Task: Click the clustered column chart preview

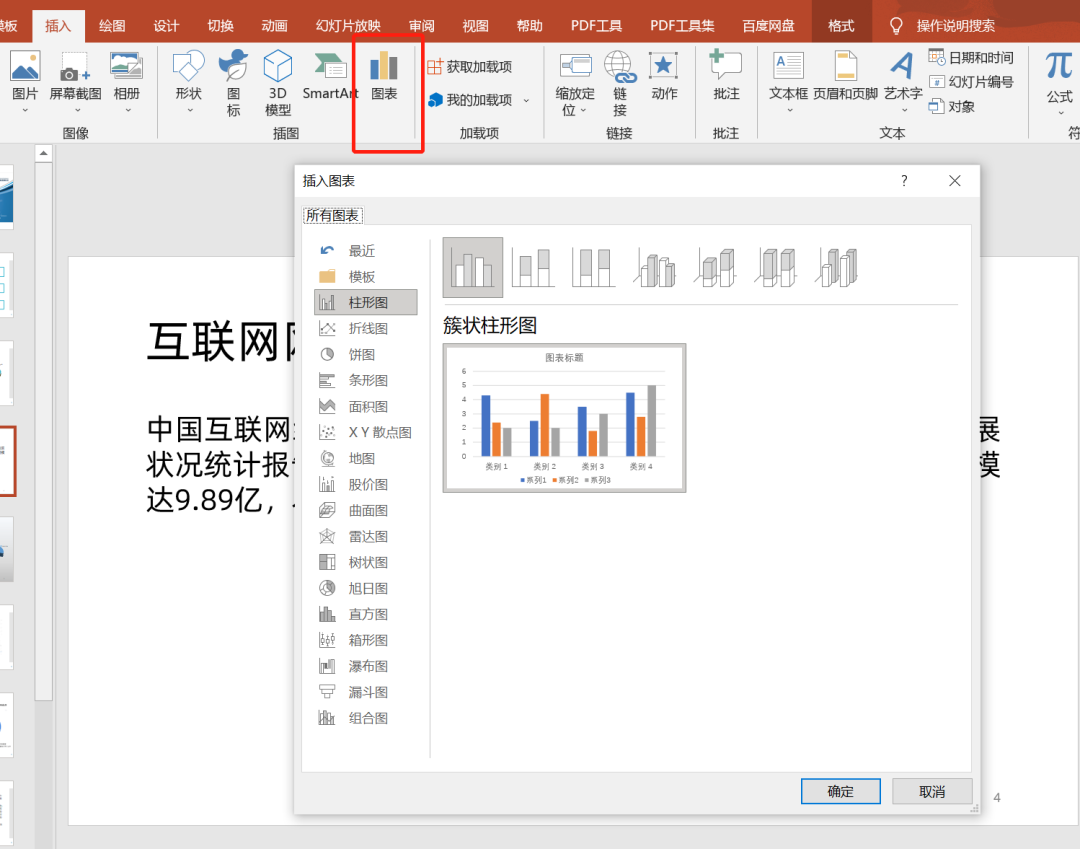Action: point(564,418)
